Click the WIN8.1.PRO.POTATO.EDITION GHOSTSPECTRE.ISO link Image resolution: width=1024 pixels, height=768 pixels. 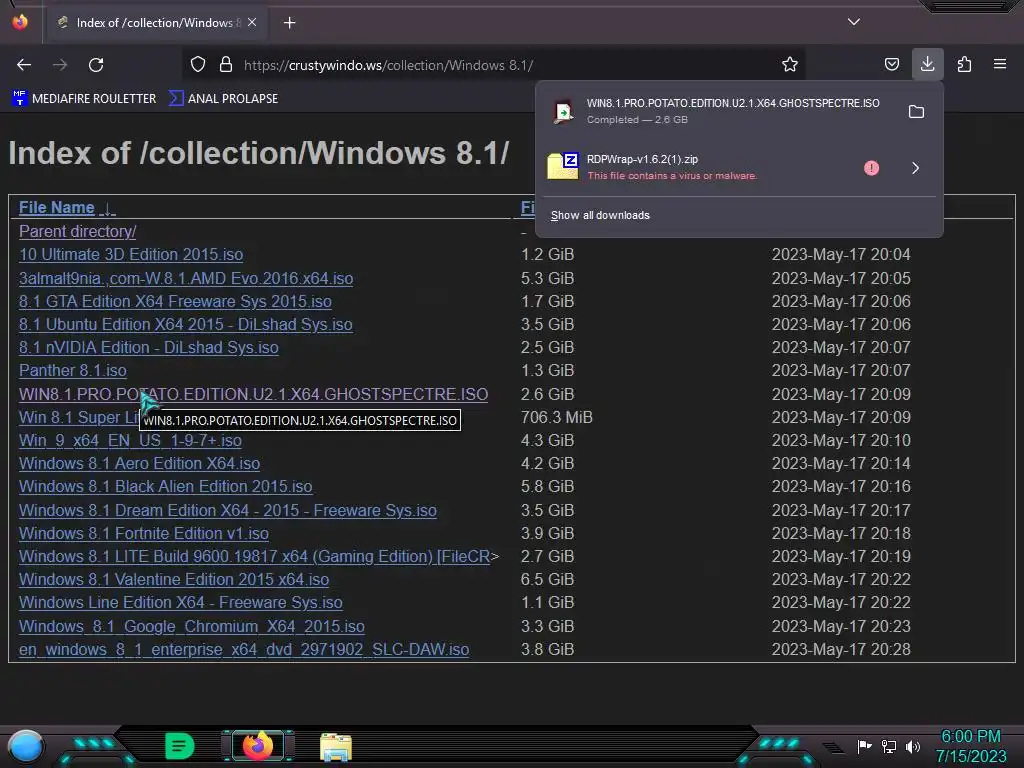point(253,394)
